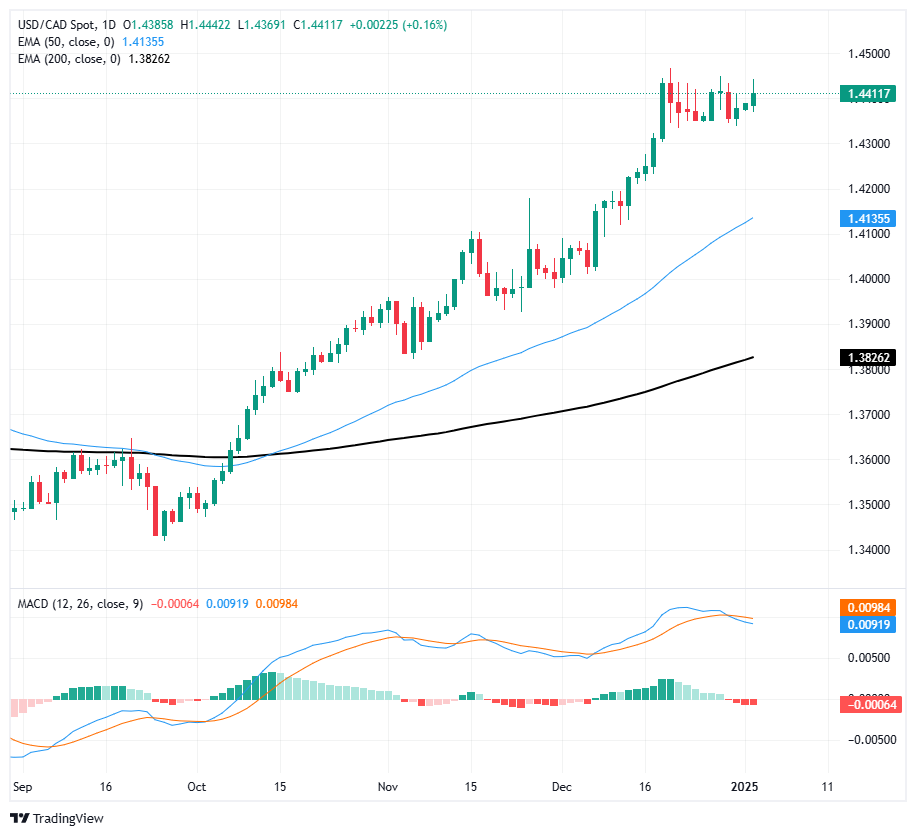Click the red histogram -0.00064 value tag
The image size is (916, 836).
pos(868,705)
